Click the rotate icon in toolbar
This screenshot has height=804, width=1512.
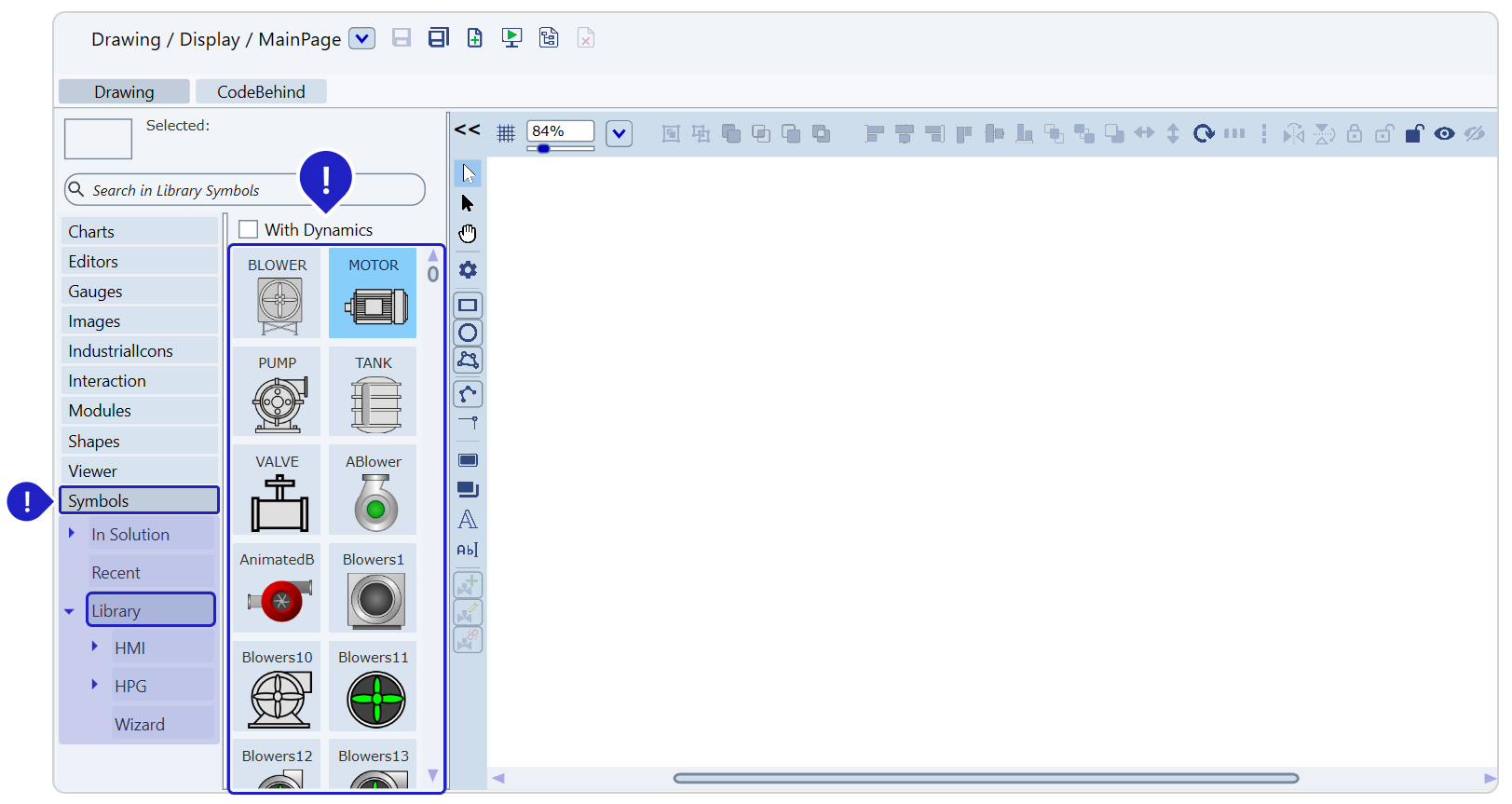(x=1204, y=133)
